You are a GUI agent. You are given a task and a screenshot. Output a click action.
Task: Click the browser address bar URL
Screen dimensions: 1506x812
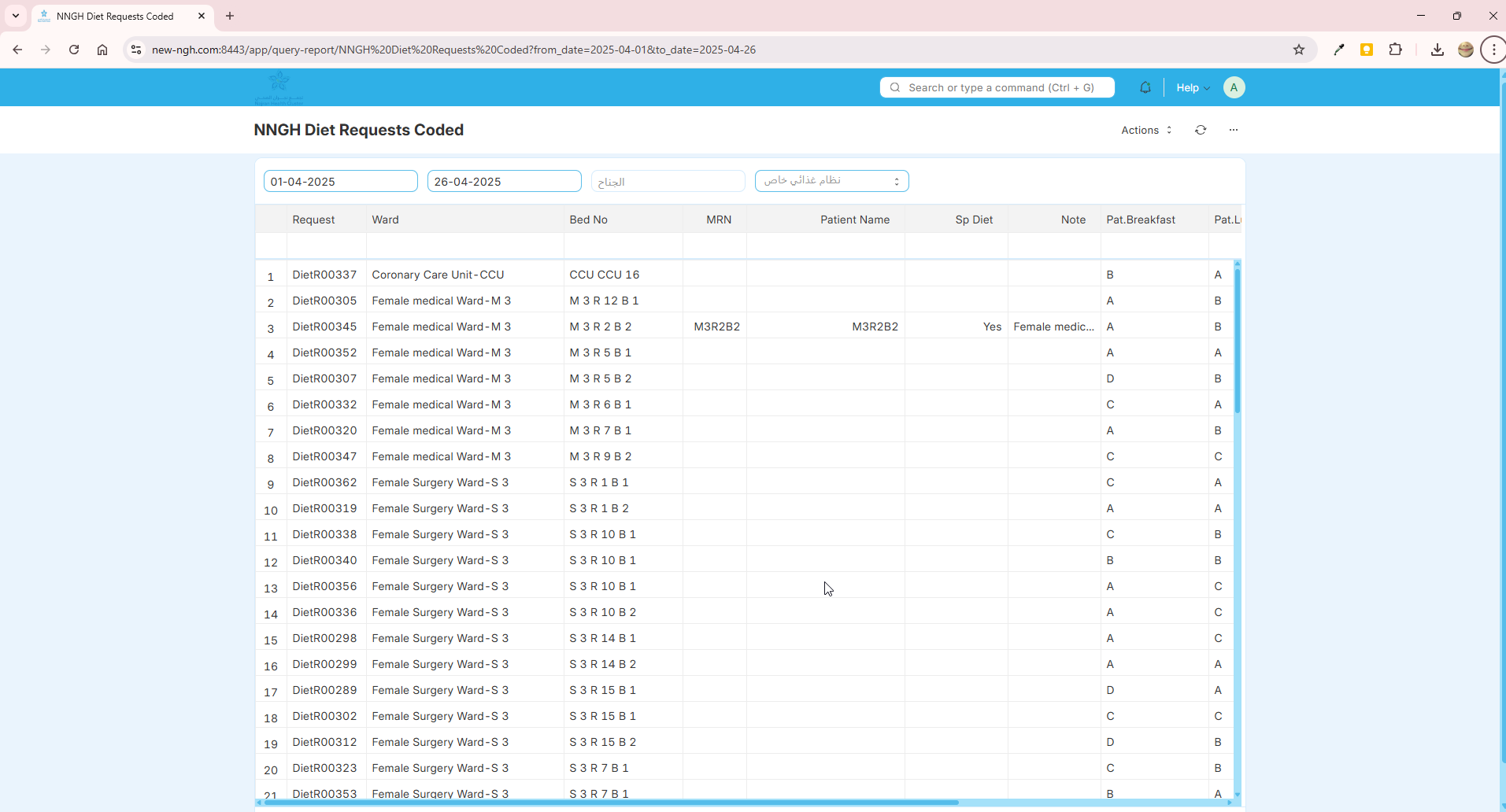coord(453,50)
